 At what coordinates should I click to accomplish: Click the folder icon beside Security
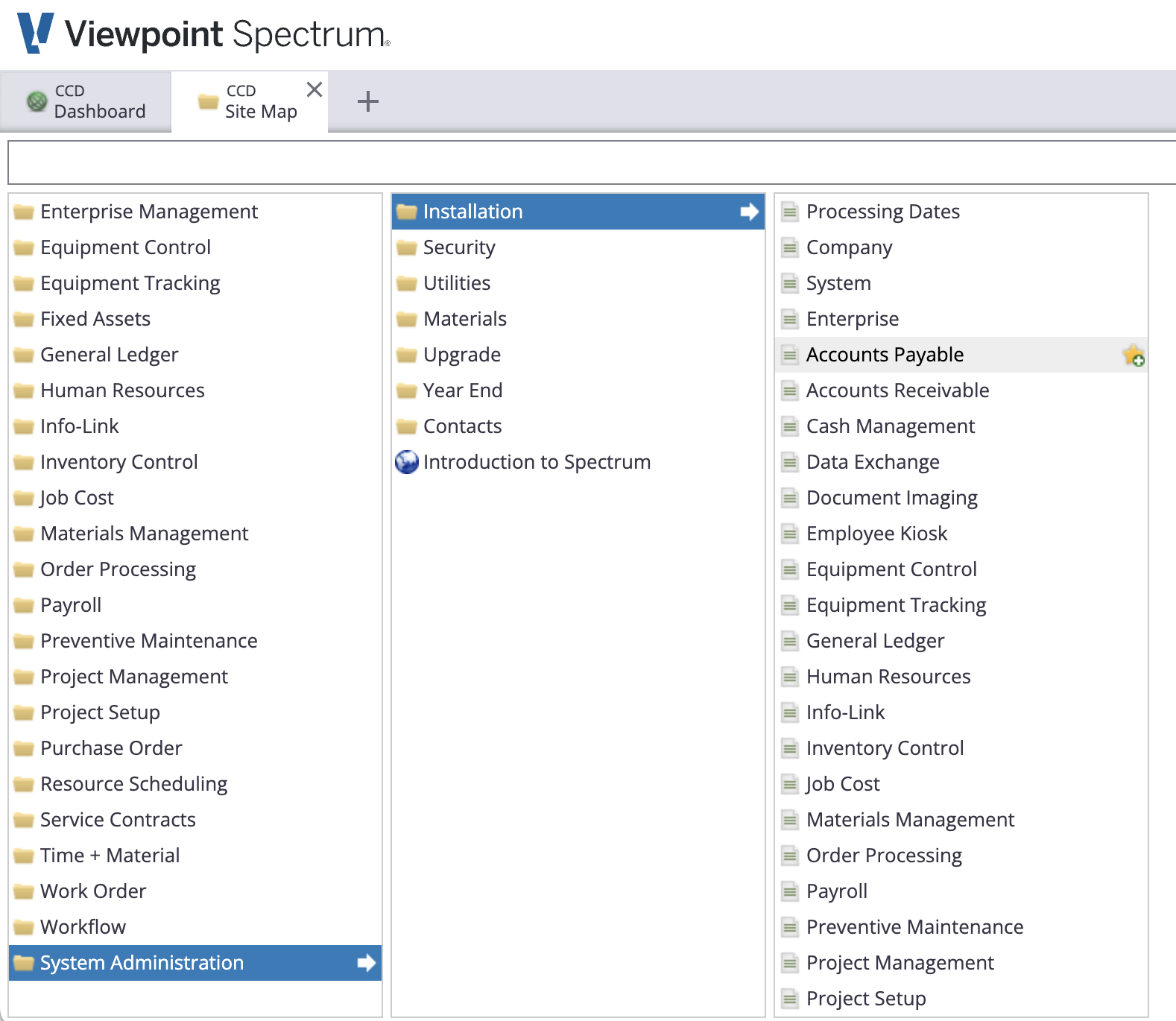point(407,247)
